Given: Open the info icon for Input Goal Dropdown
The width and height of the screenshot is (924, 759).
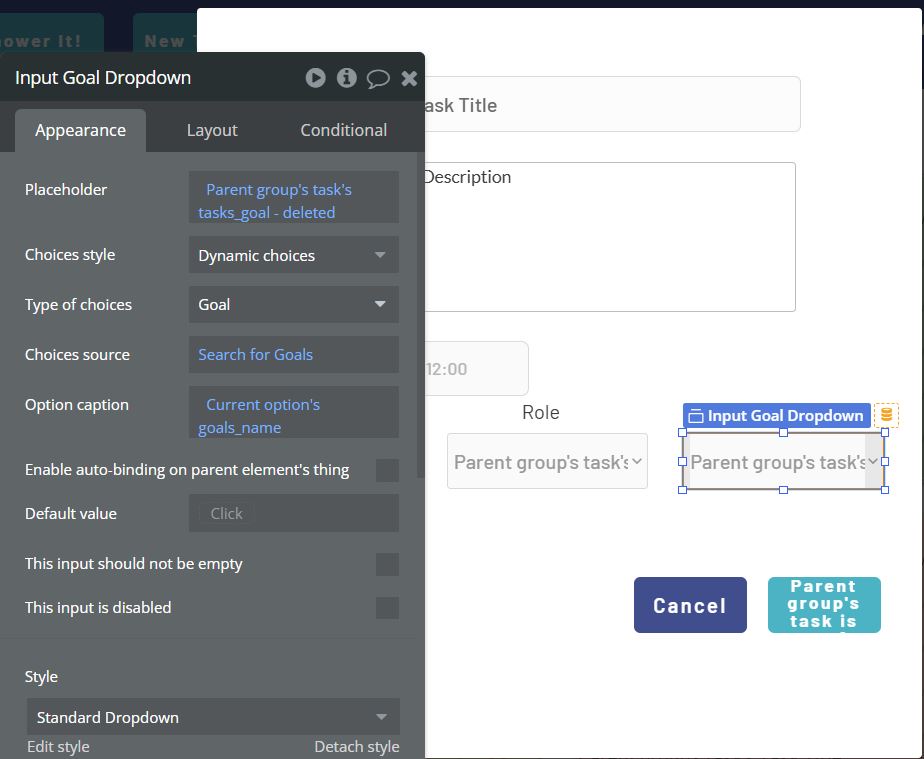Looking at the screenshot, I should tap(346, 78).
